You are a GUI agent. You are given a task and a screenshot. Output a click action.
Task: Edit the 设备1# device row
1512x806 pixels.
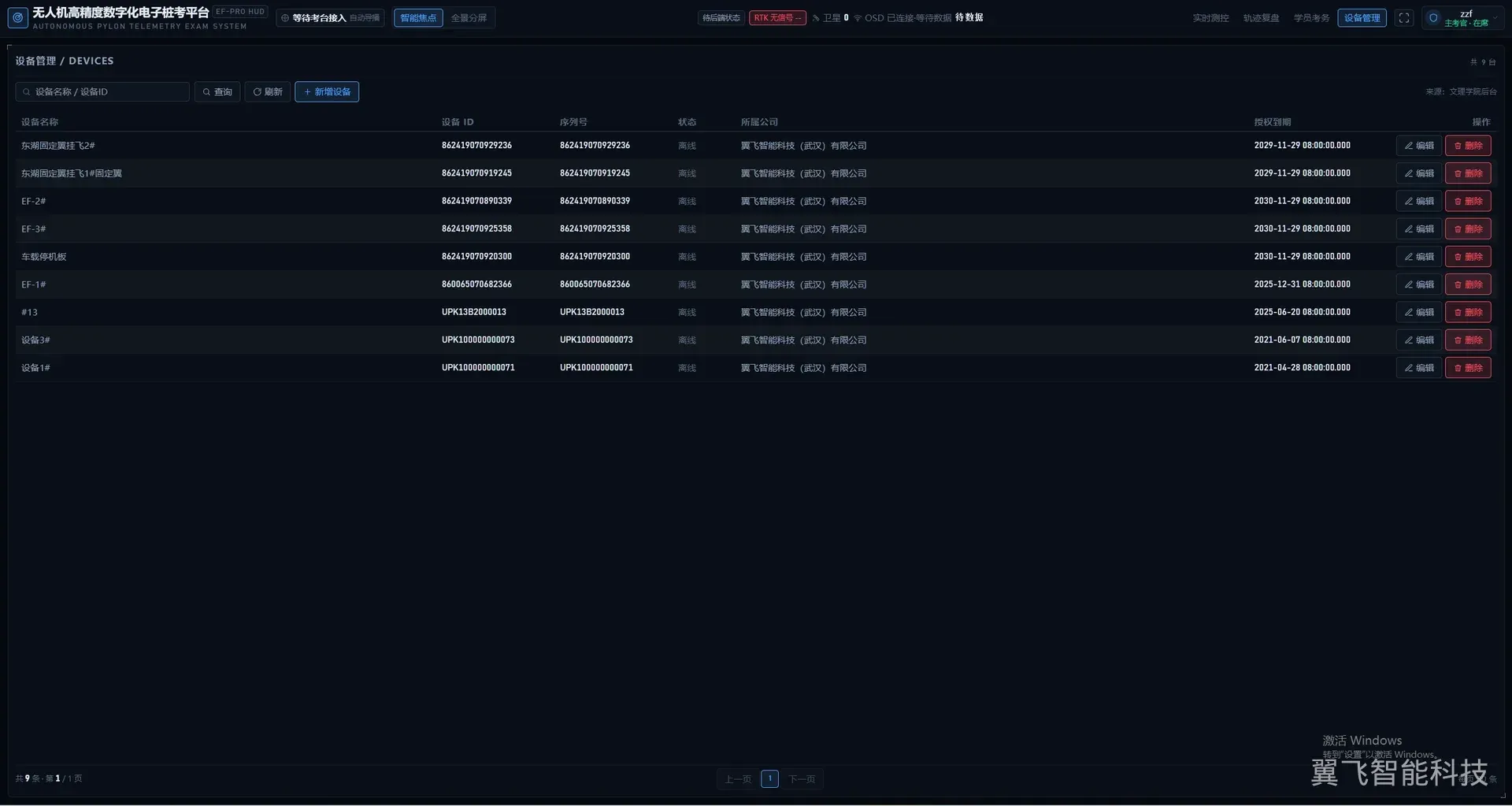(1419, 368)
